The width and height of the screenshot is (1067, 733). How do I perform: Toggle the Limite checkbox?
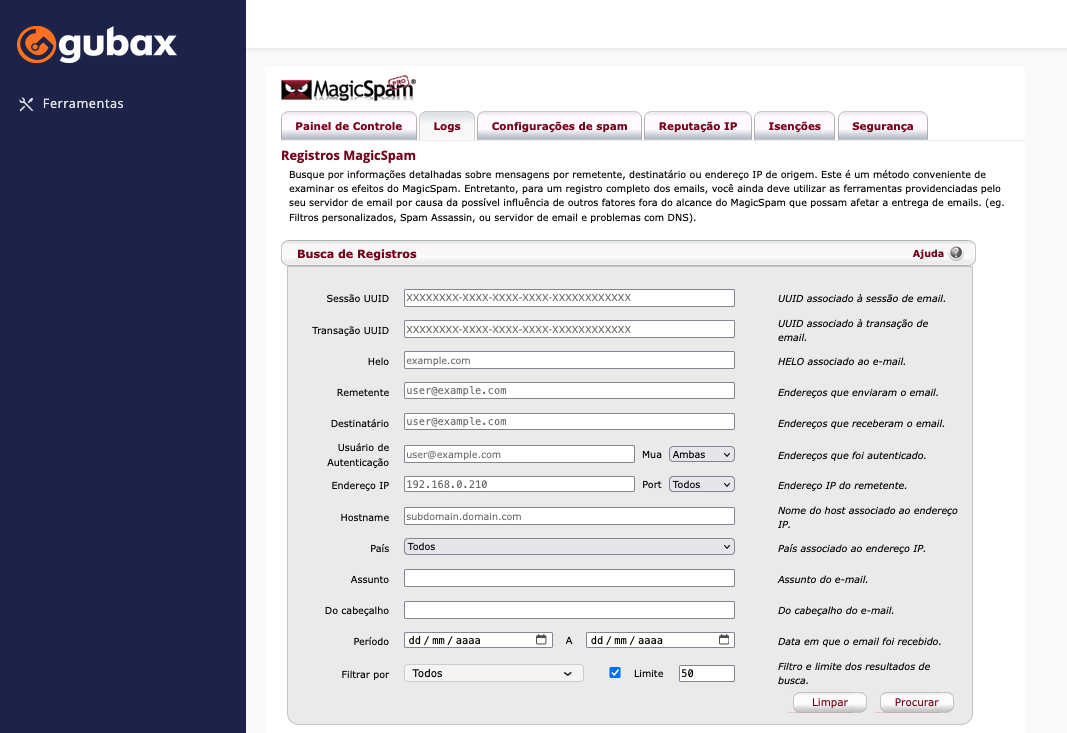615,672
